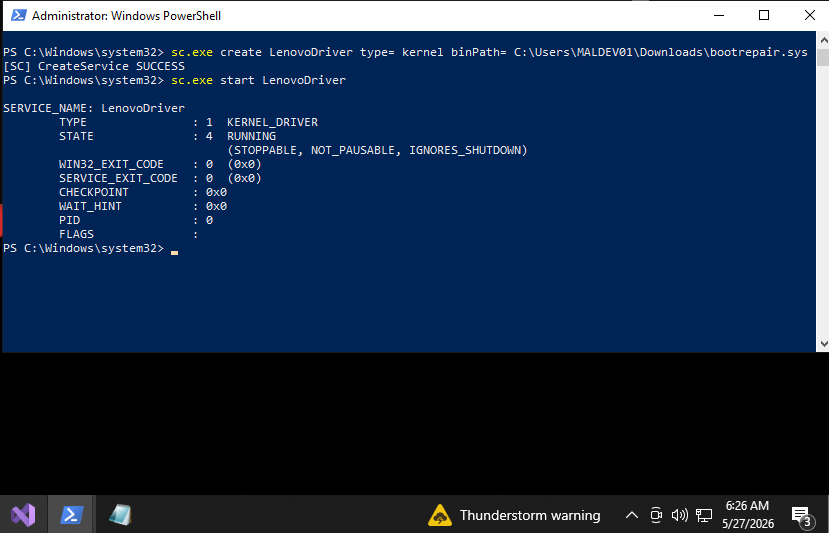Click the PowerShell icon in the title bar

[19, 15]
